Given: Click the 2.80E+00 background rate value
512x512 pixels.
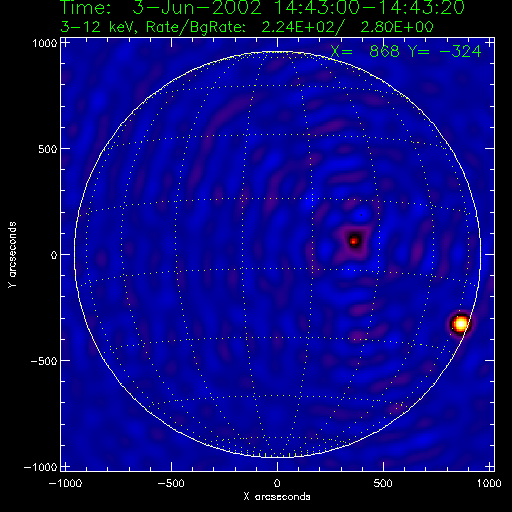Looking at the screenshot, I should (x=397, y=27).
